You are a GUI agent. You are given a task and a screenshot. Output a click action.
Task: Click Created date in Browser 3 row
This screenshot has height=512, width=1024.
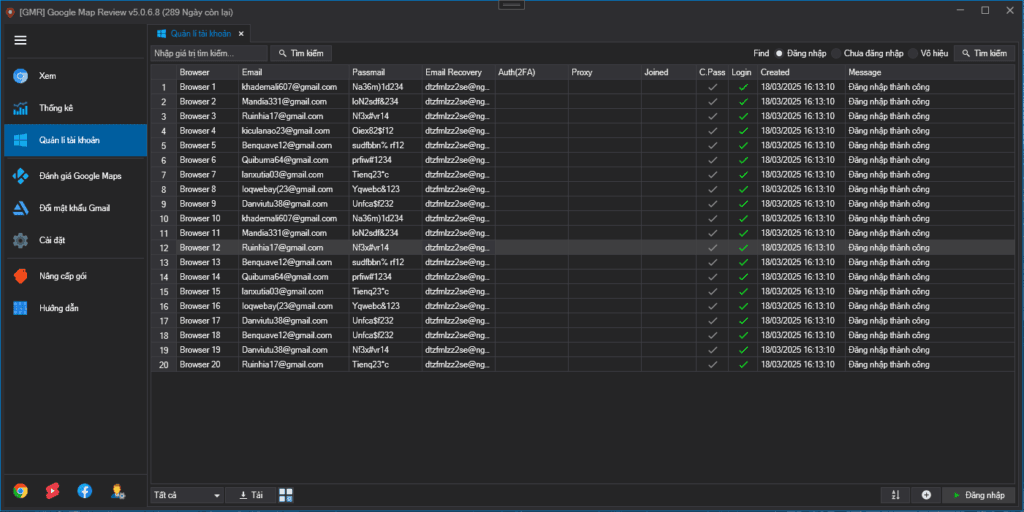pos(801,116)
